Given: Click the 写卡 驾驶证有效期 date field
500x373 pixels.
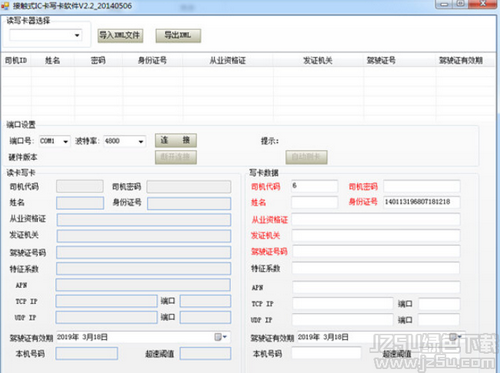Looking at the screenshot, I should 380,337.
